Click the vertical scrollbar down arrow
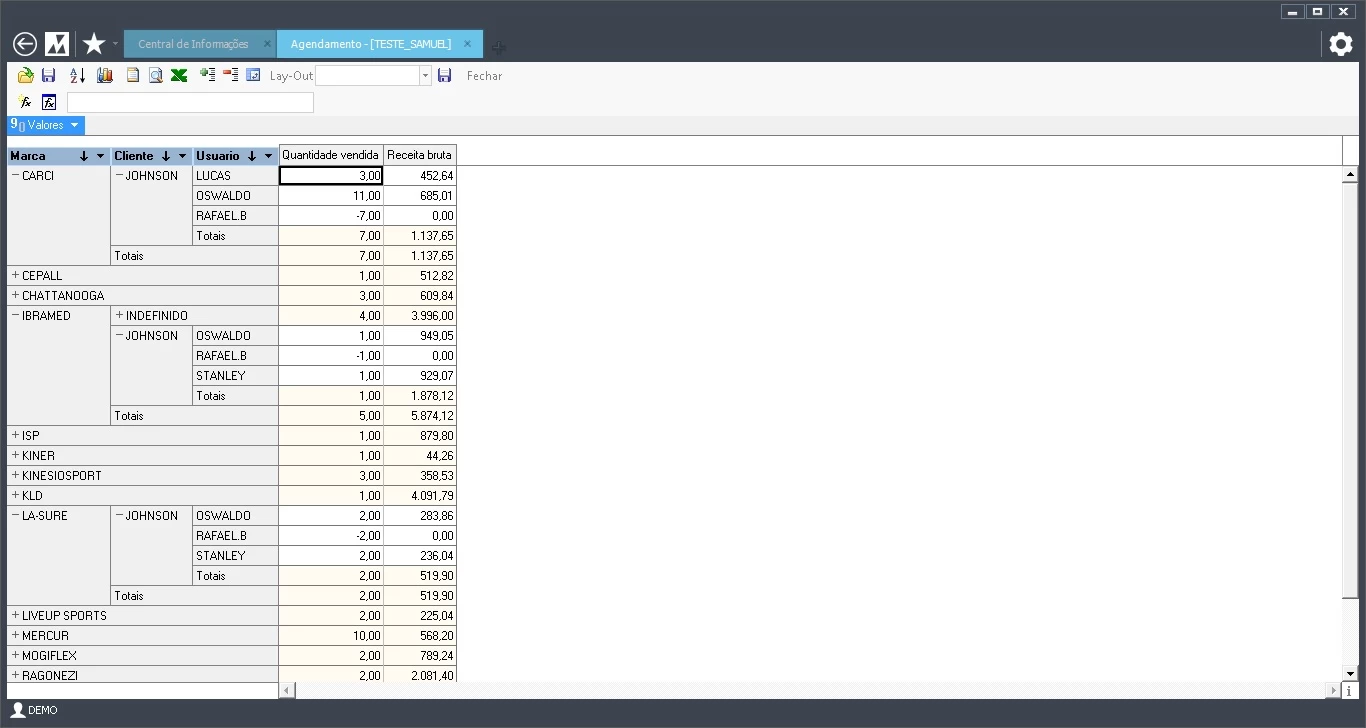 (x=1350, y=674)
